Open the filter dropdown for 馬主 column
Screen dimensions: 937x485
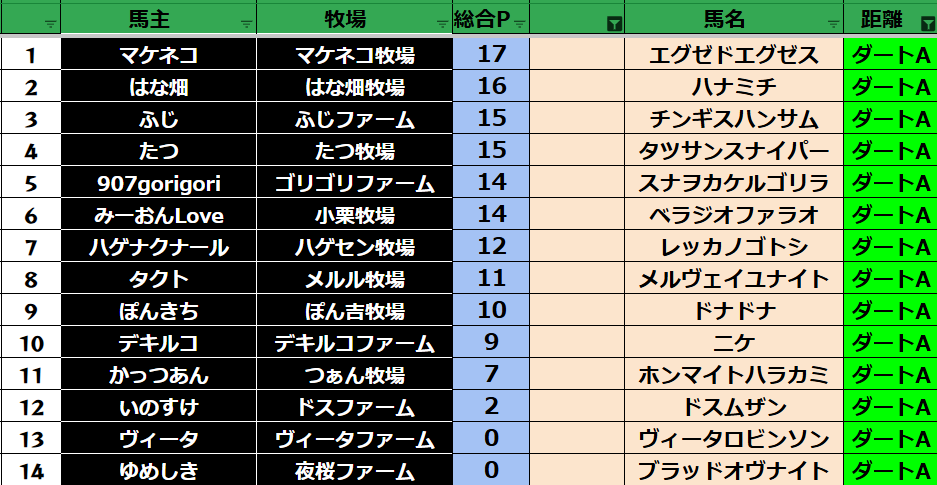[246, 23]
